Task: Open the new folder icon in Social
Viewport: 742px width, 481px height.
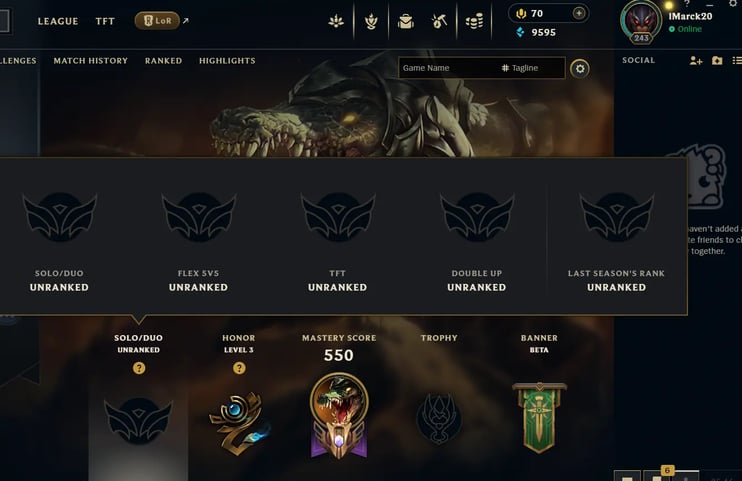Action: tap(717, 61)
